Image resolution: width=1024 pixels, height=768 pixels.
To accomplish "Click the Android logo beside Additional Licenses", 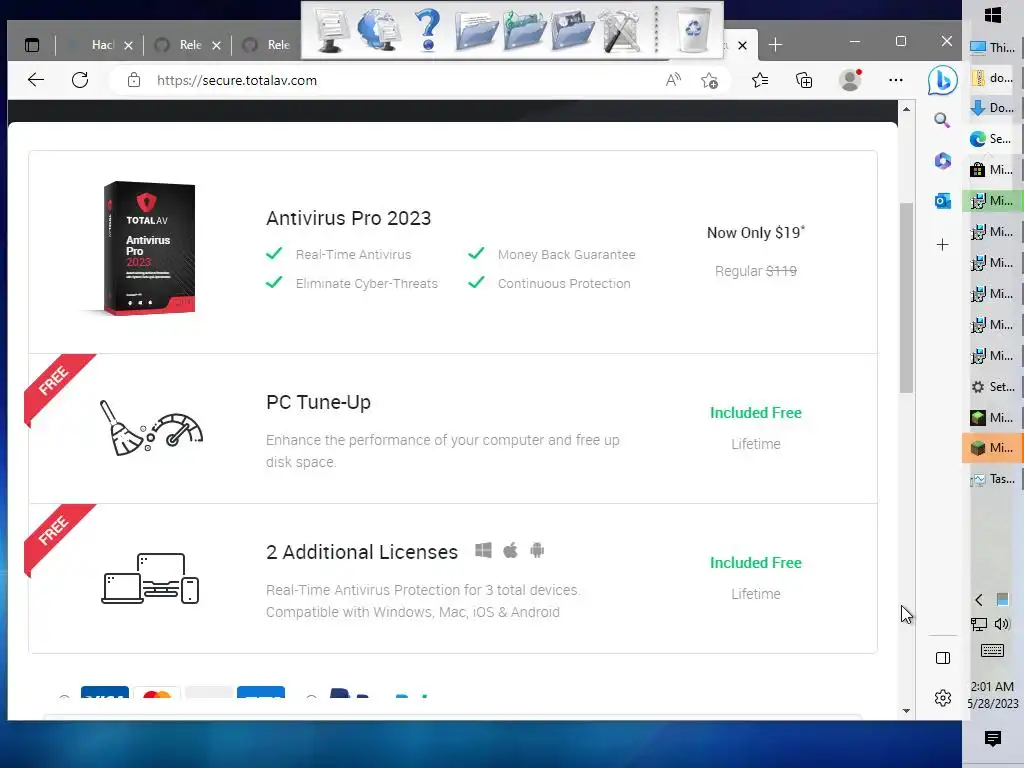I will 537,551.
